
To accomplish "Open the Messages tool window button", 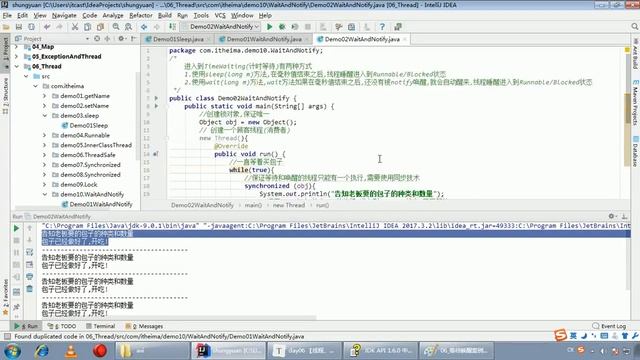I will tap(144, 326).
